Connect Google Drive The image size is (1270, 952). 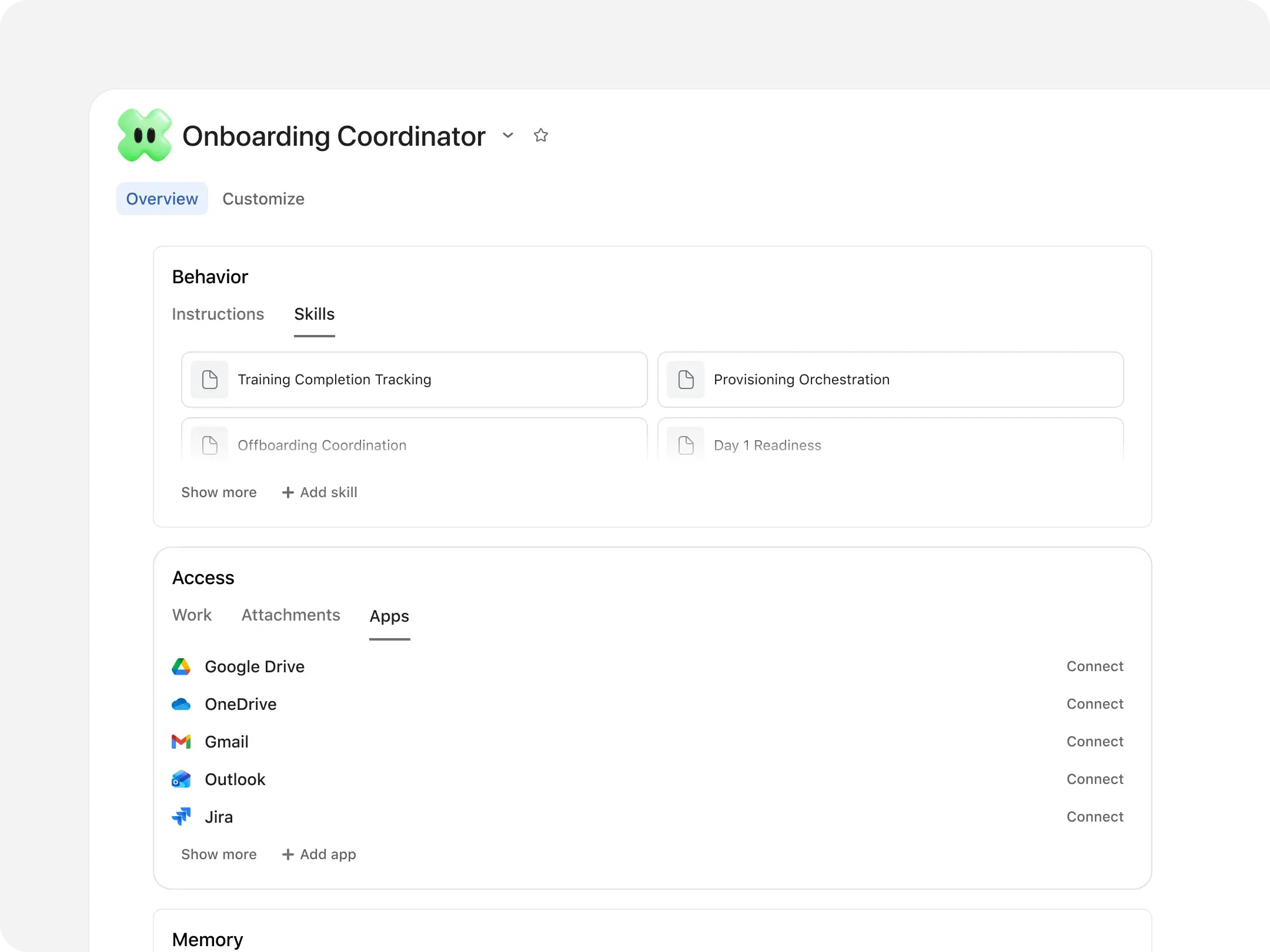coord(1095,666)
